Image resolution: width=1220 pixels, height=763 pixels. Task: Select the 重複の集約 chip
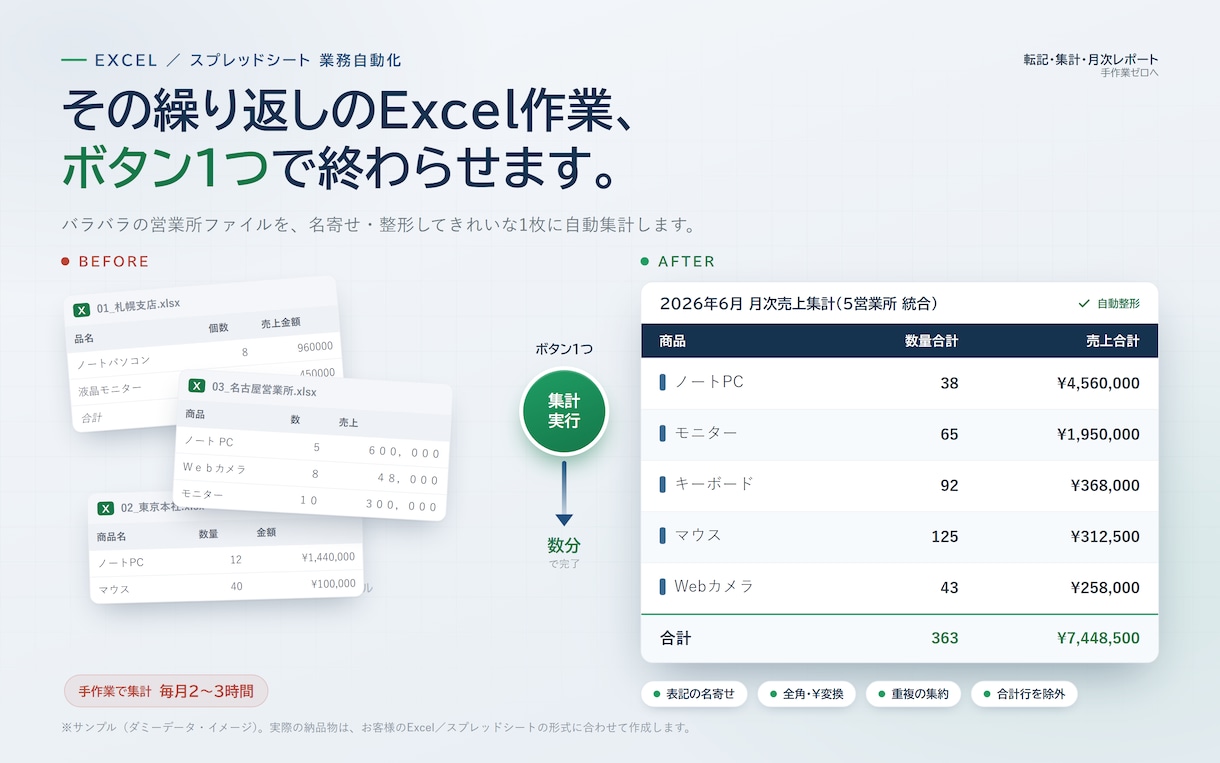913,694
